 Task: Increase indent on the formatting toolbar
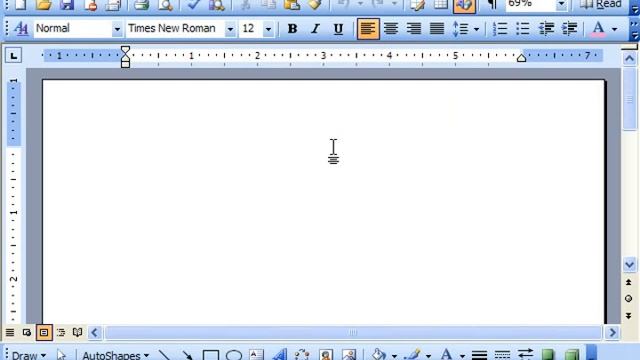569,29
